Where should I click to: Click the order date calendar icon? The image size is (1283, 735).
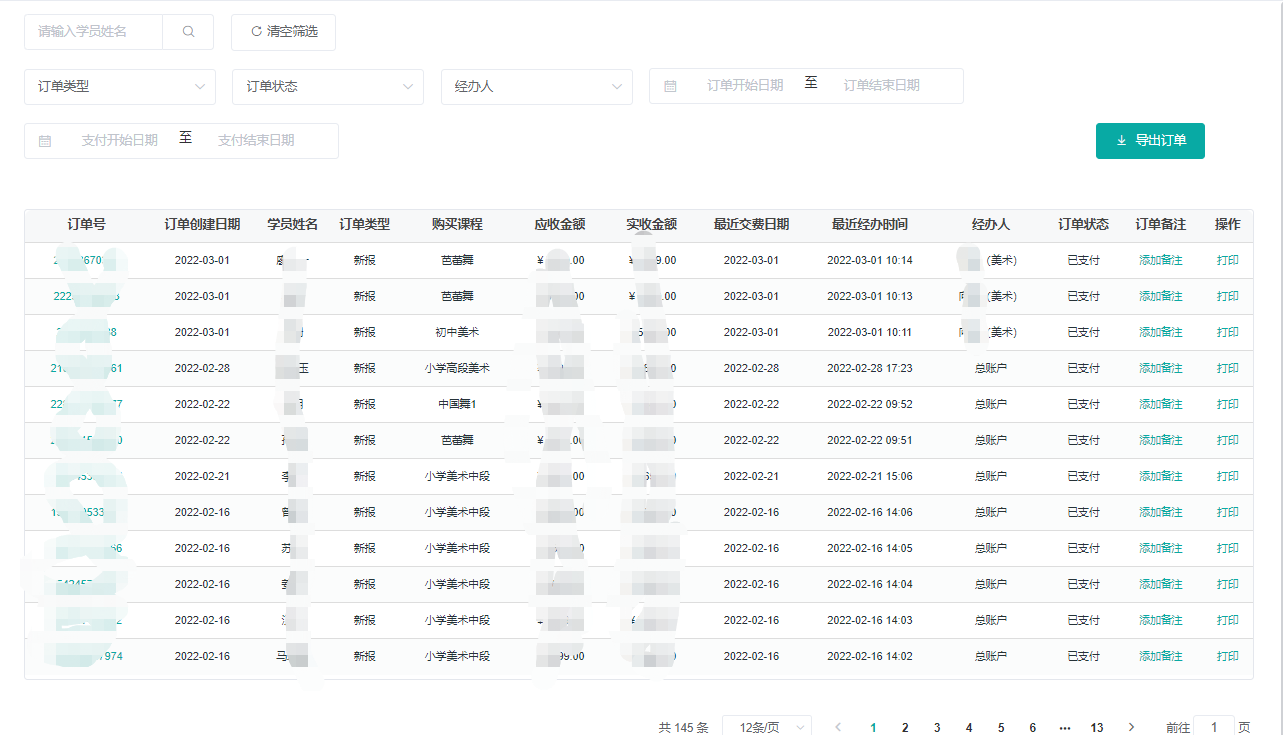[x=670, y=86]
